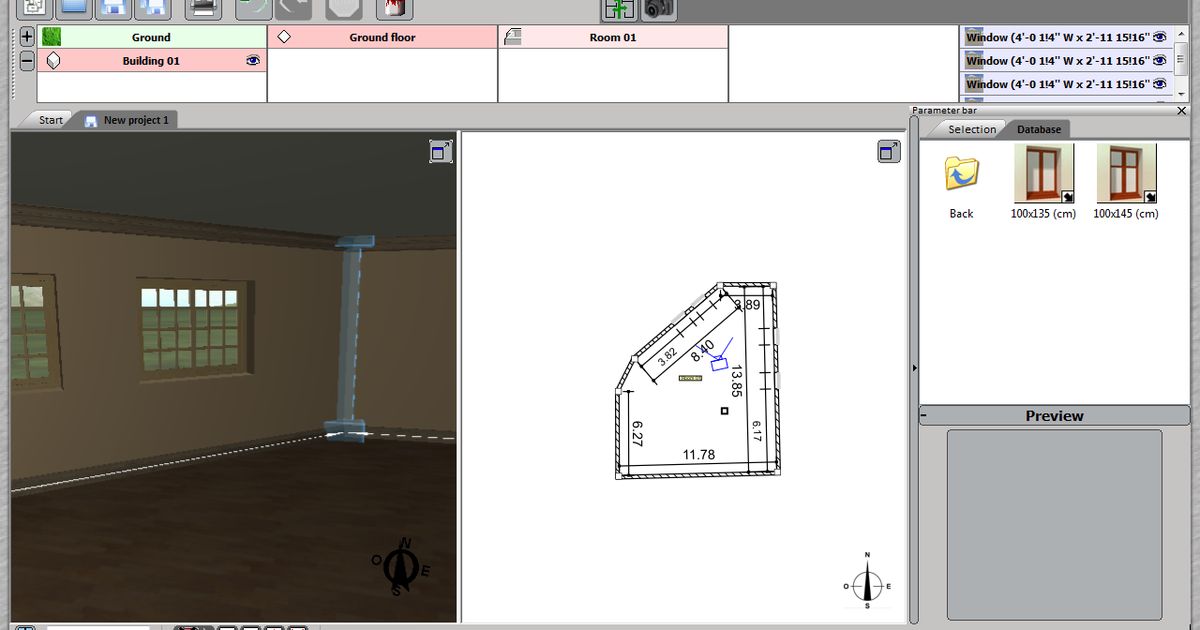Toggle eye icon on the third Window row
Screen dimensions: 1200x630
click(x=1160, y=85)
